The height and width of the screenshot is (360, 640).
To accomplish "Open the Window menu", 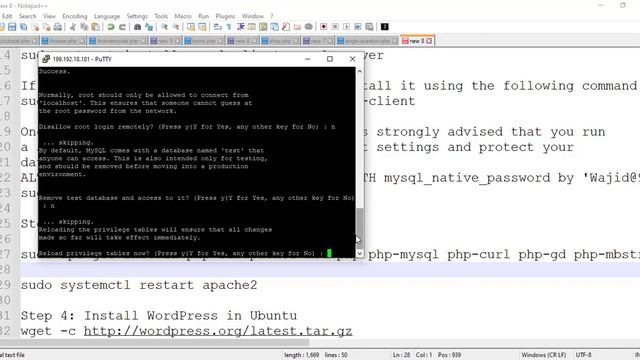I will (x=253, y=16).
